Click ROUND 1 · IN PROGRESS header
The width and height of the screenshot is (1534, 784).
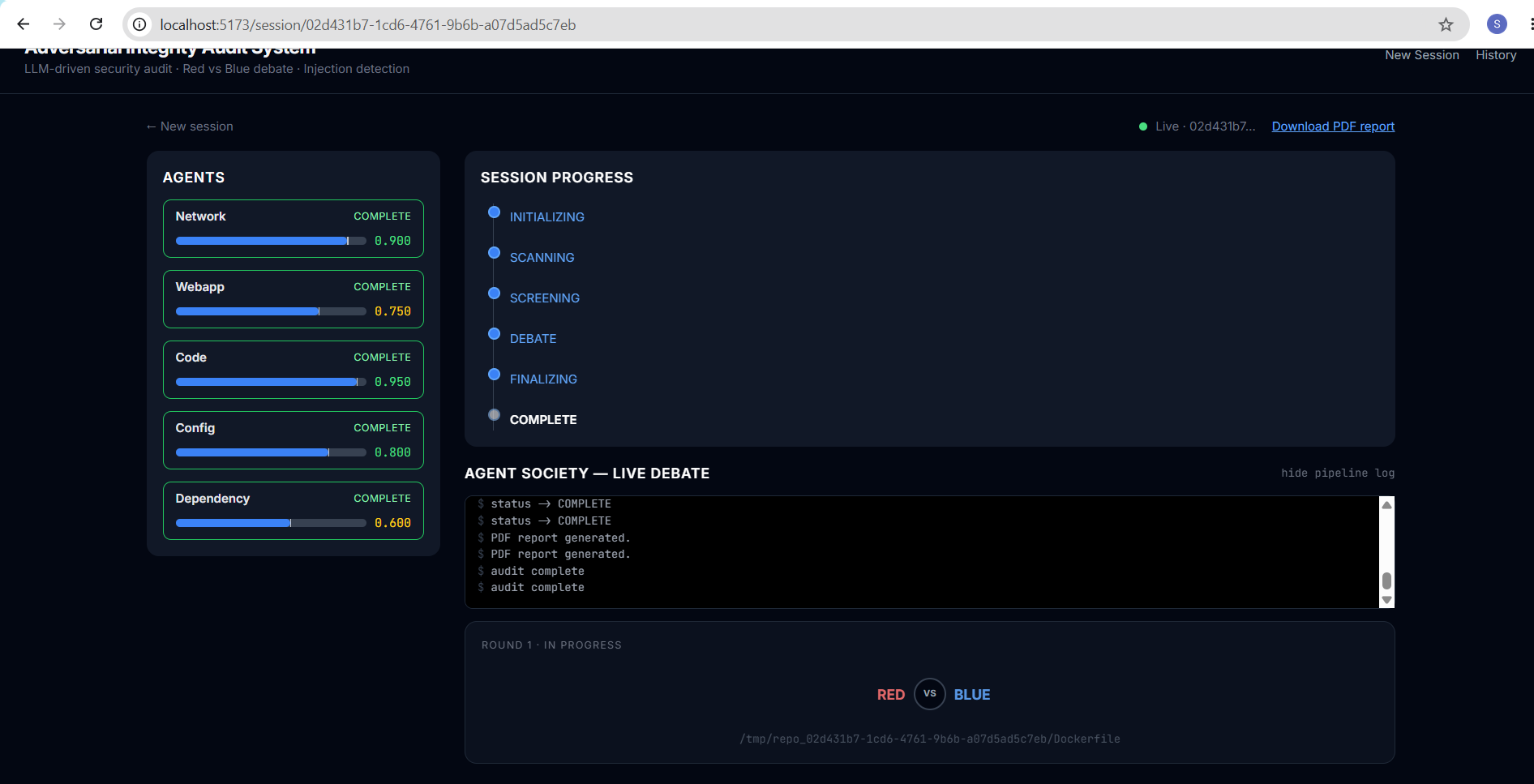551,645
